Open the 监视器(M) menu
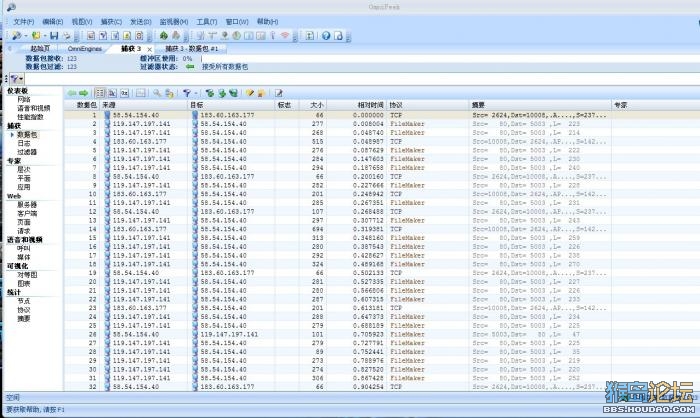This screenshot has height=418, width=700. (174, 21)
